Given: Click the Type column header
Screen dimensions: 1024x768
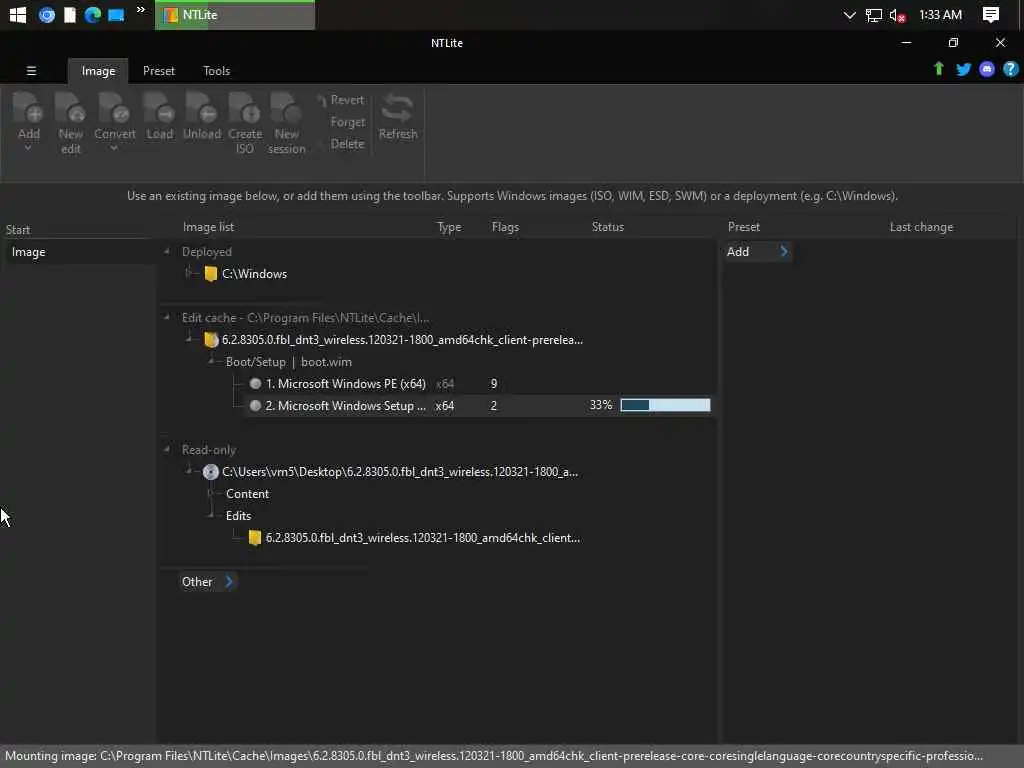Looking at the screenshot, I should (x=449, y=227).
